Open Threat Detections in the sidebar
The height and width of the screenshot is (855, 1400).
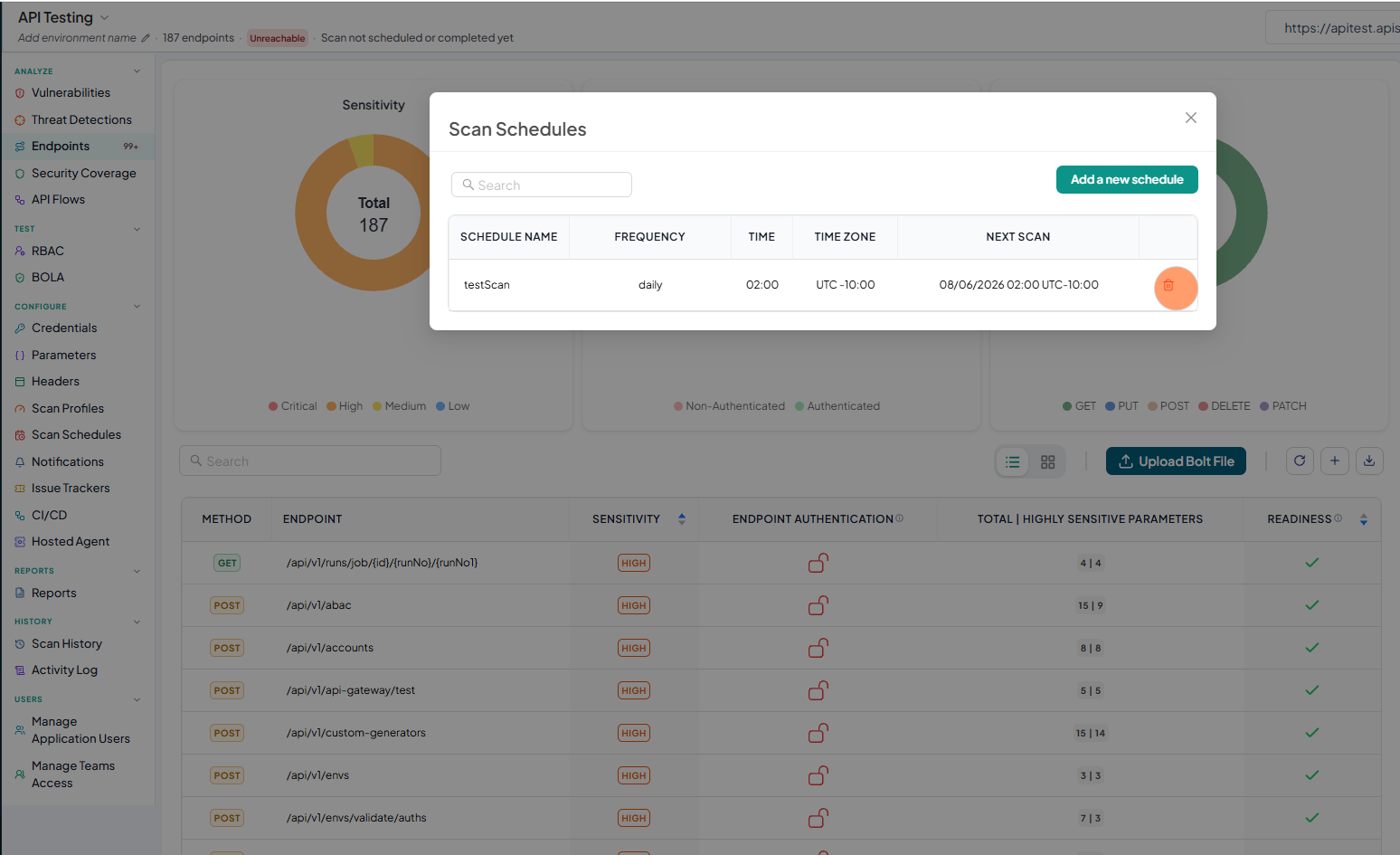point(81,119)
